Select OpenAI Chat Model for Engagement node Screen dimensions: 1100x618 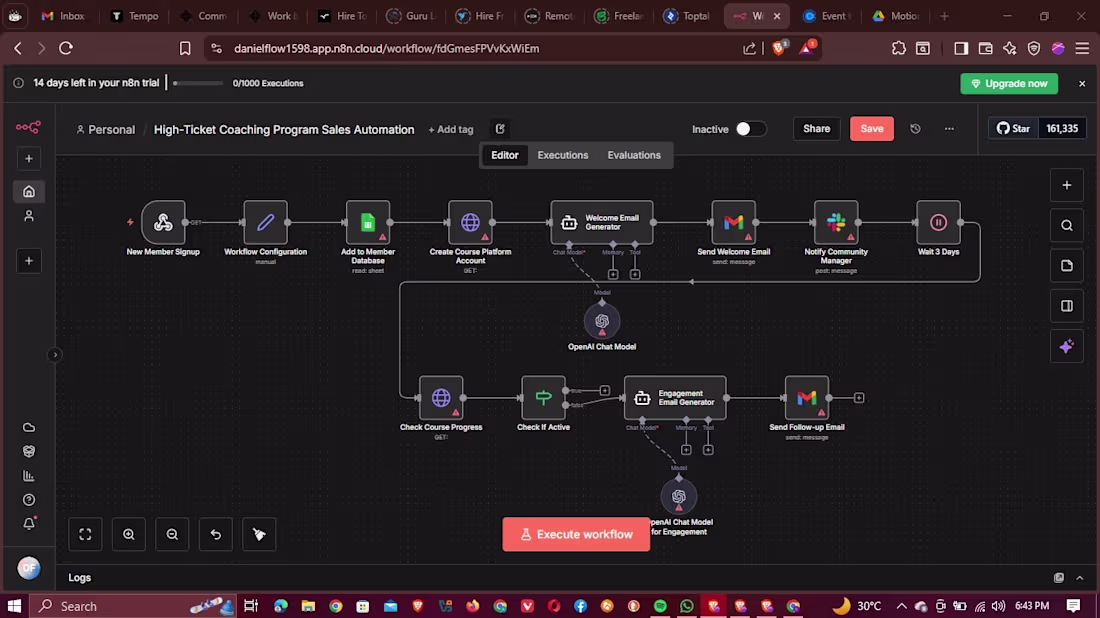pyautogui.click(x=678, y=497)
